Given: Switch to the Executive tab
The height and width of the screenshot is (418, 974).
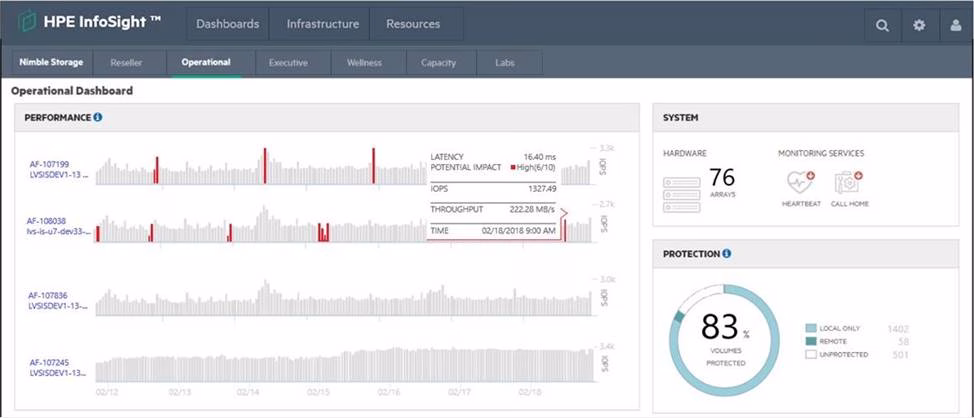Looking at the screenshot, I should 288,62.
